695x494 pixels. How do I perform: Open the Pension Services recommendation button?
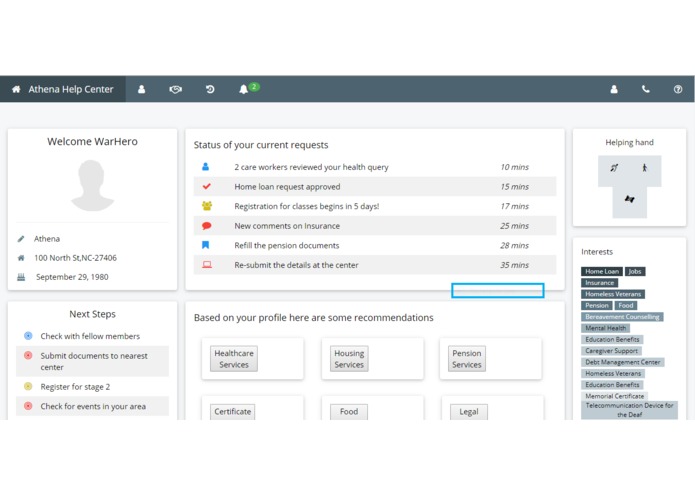[467, 358]
